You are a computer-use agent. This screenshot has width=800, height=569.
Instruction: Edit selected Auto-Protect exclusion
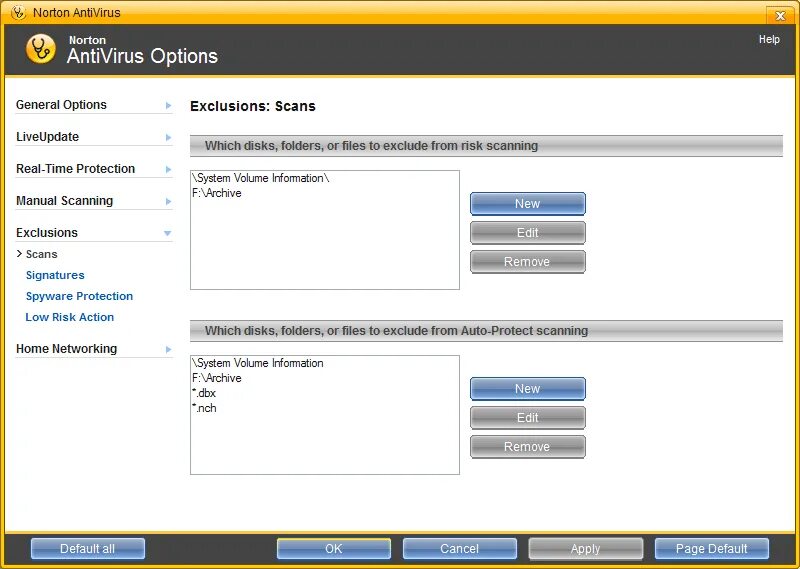[528, 418]
